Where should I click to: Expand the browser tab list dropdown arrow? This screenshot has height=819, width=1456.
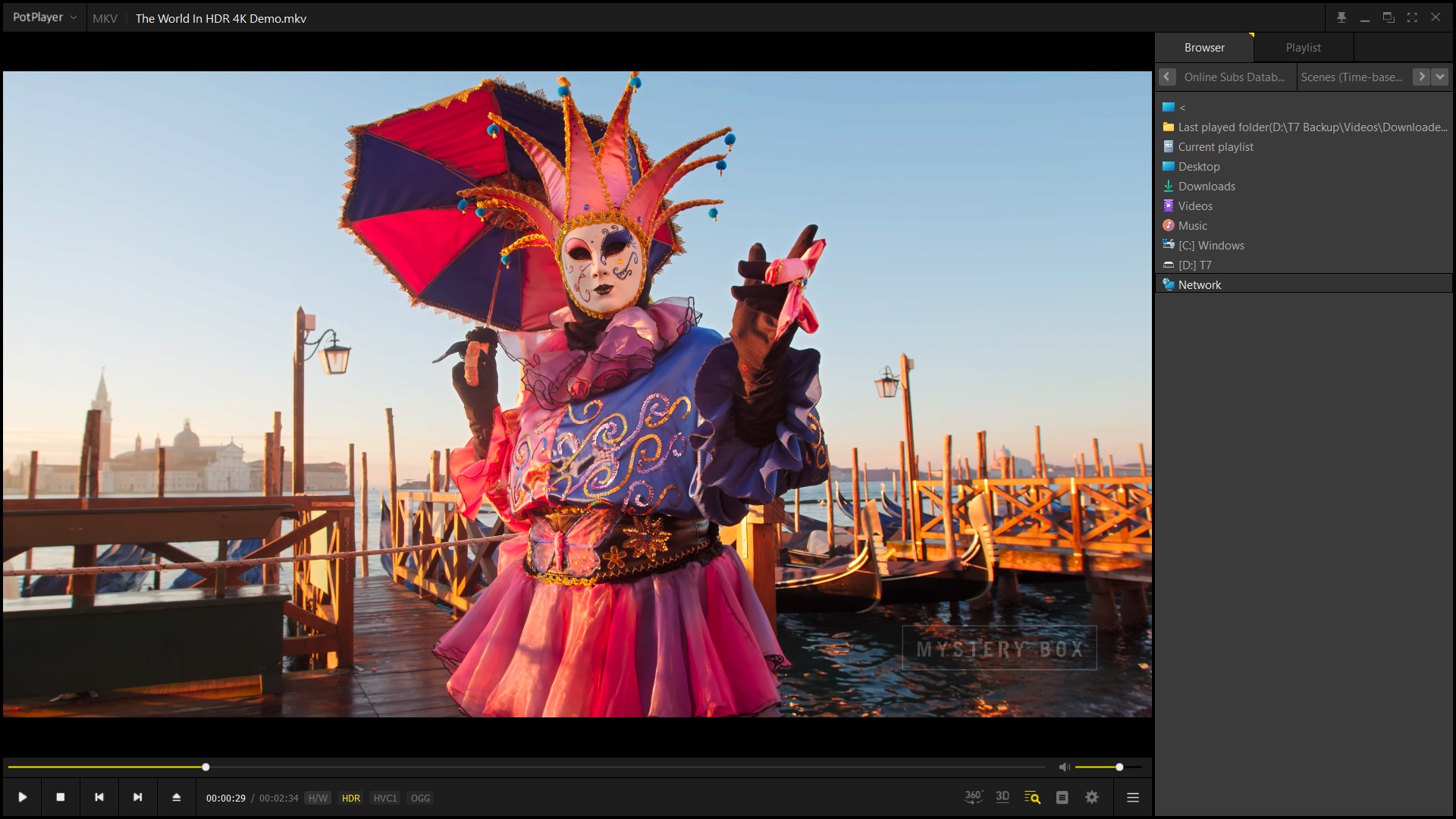pos(1439,77)
